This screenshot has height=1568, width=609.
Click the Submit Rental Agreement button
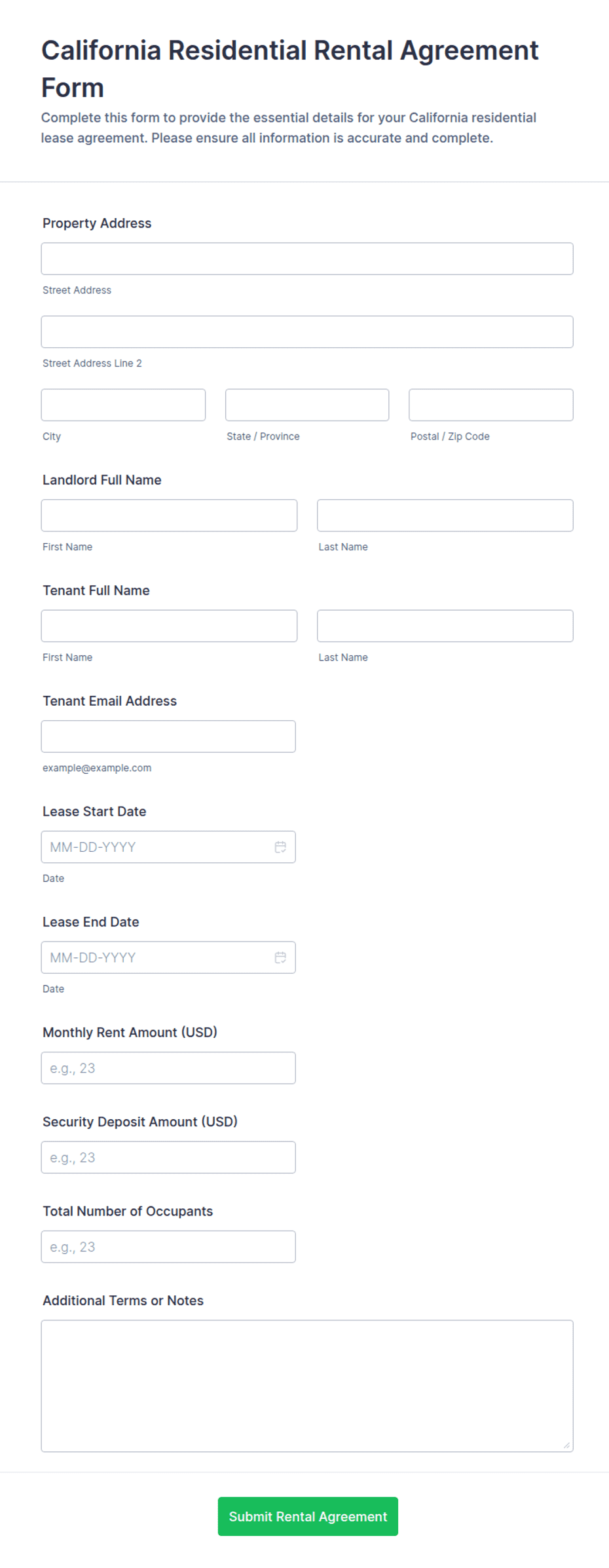[x=308, y=1516]
